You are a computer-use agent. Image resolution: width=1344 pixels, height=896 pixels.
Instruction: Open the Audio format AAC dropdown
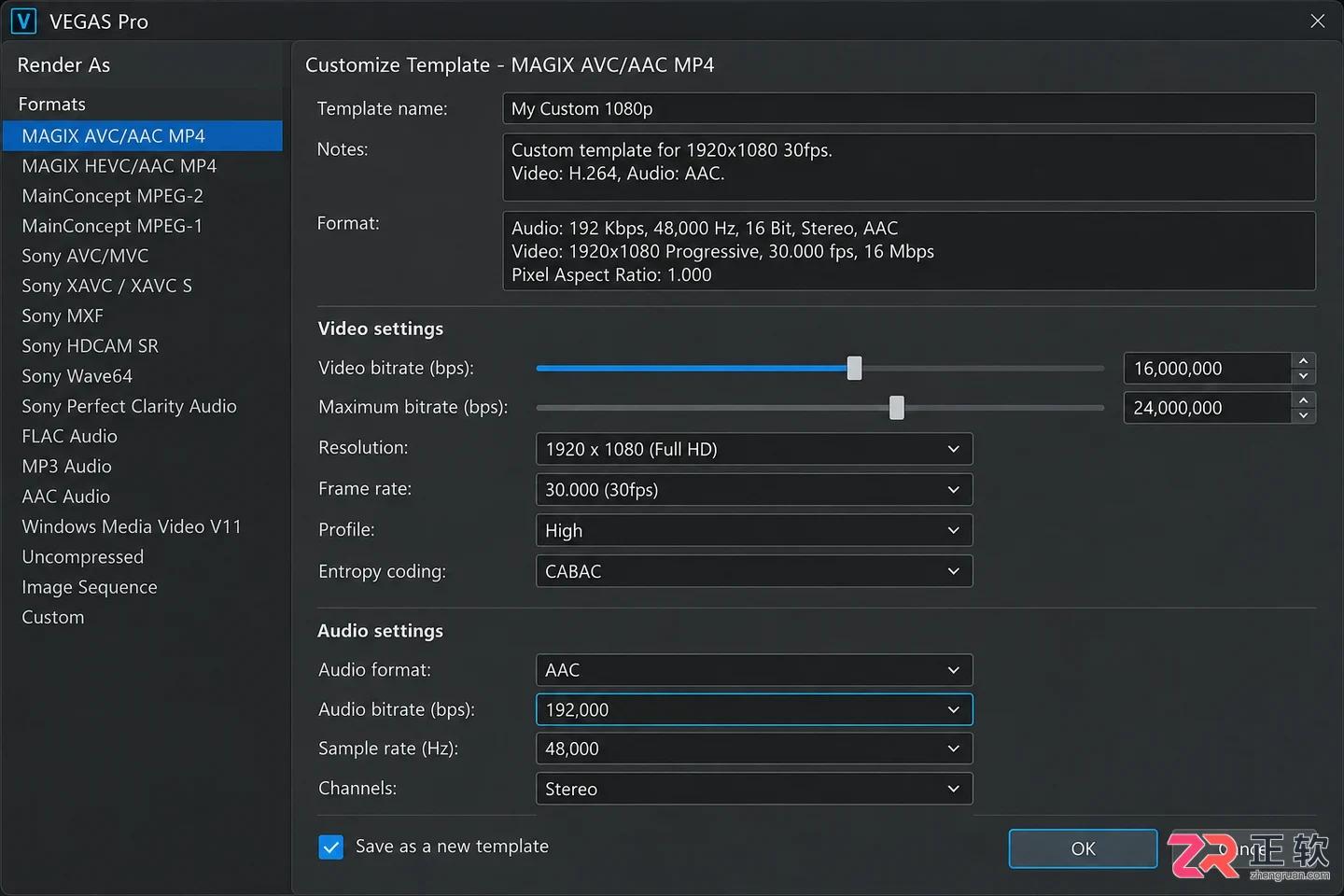pyautogui.click(x=754, y=670)
